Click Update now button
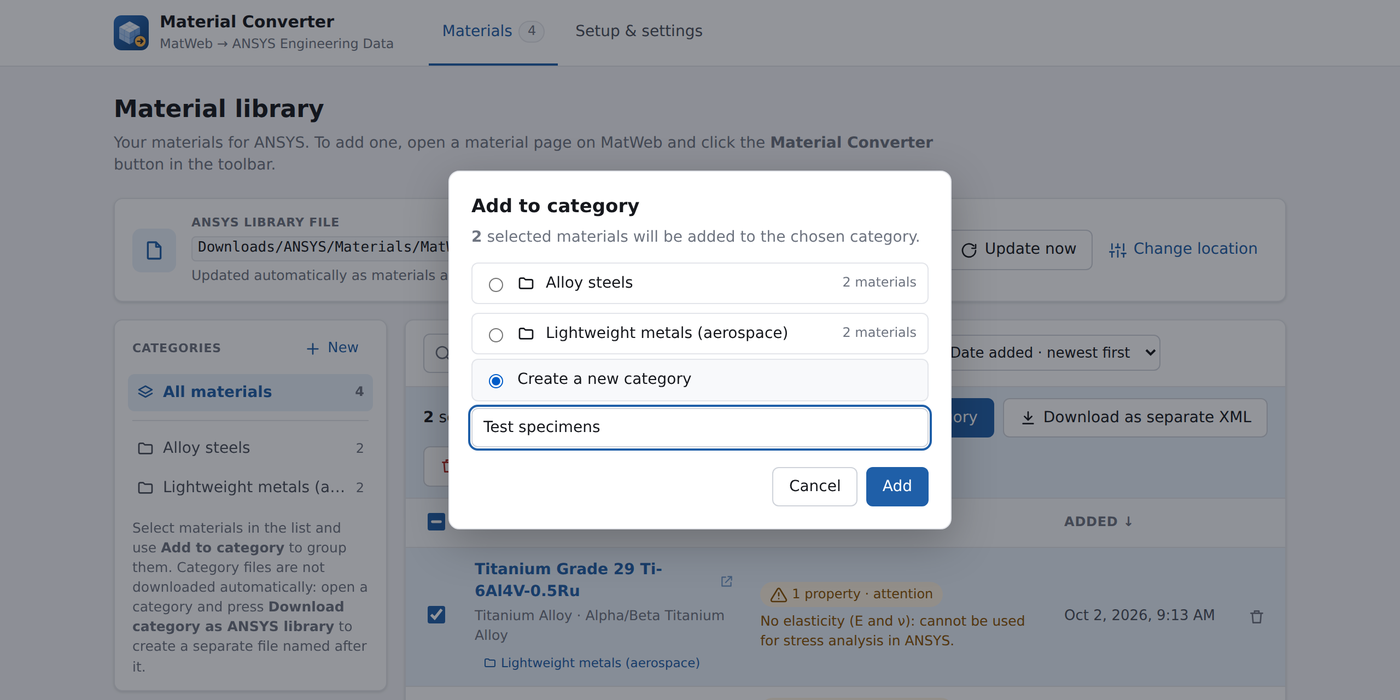 click(1019, 249)
